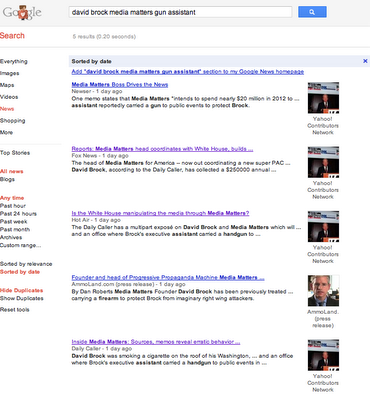Expand More search categories
This screenshot has height=400, width=370.
tap(6, 132)
